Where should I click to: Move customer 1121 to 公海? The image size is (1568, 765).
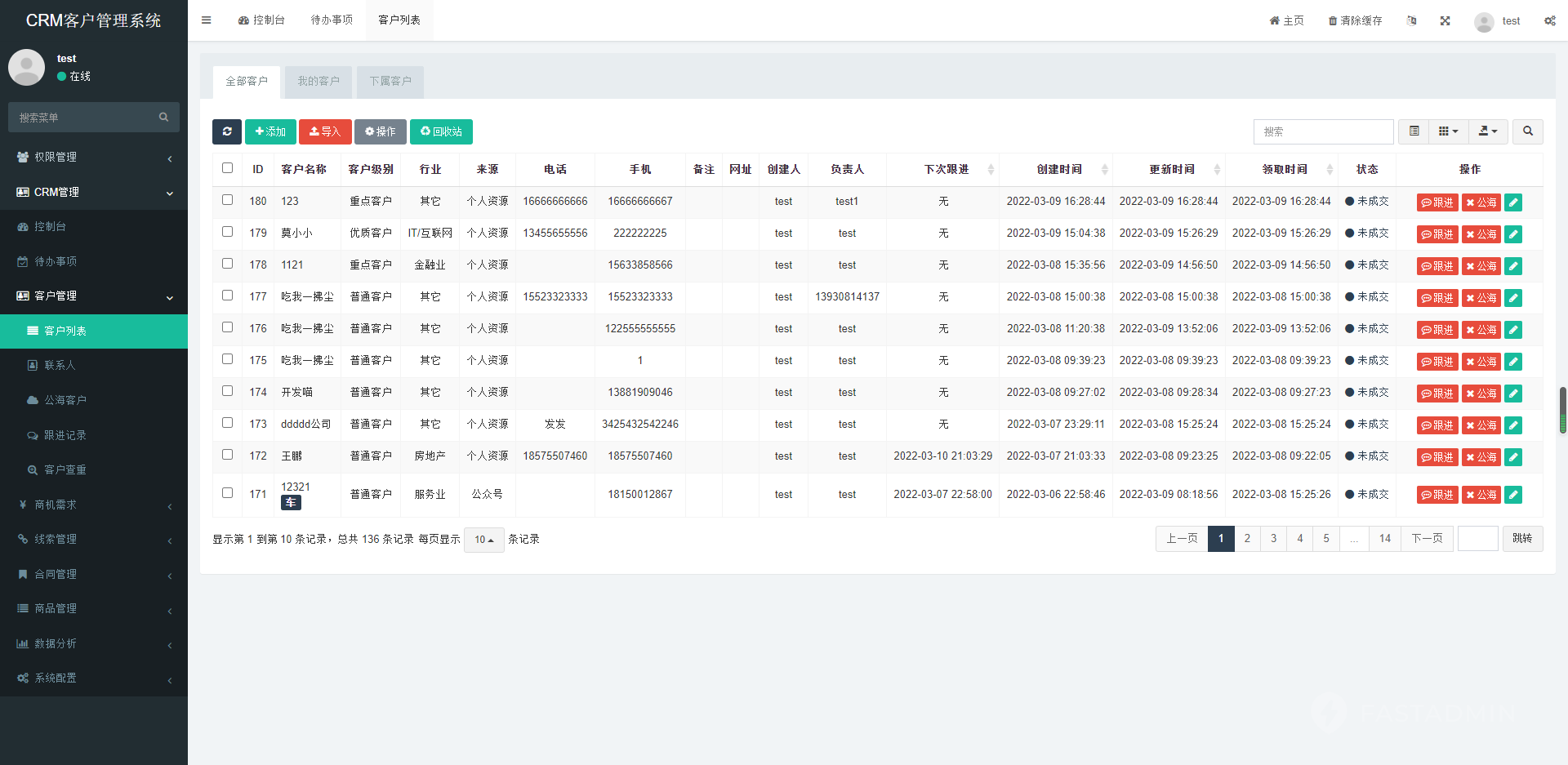(x=1481, y=265)
